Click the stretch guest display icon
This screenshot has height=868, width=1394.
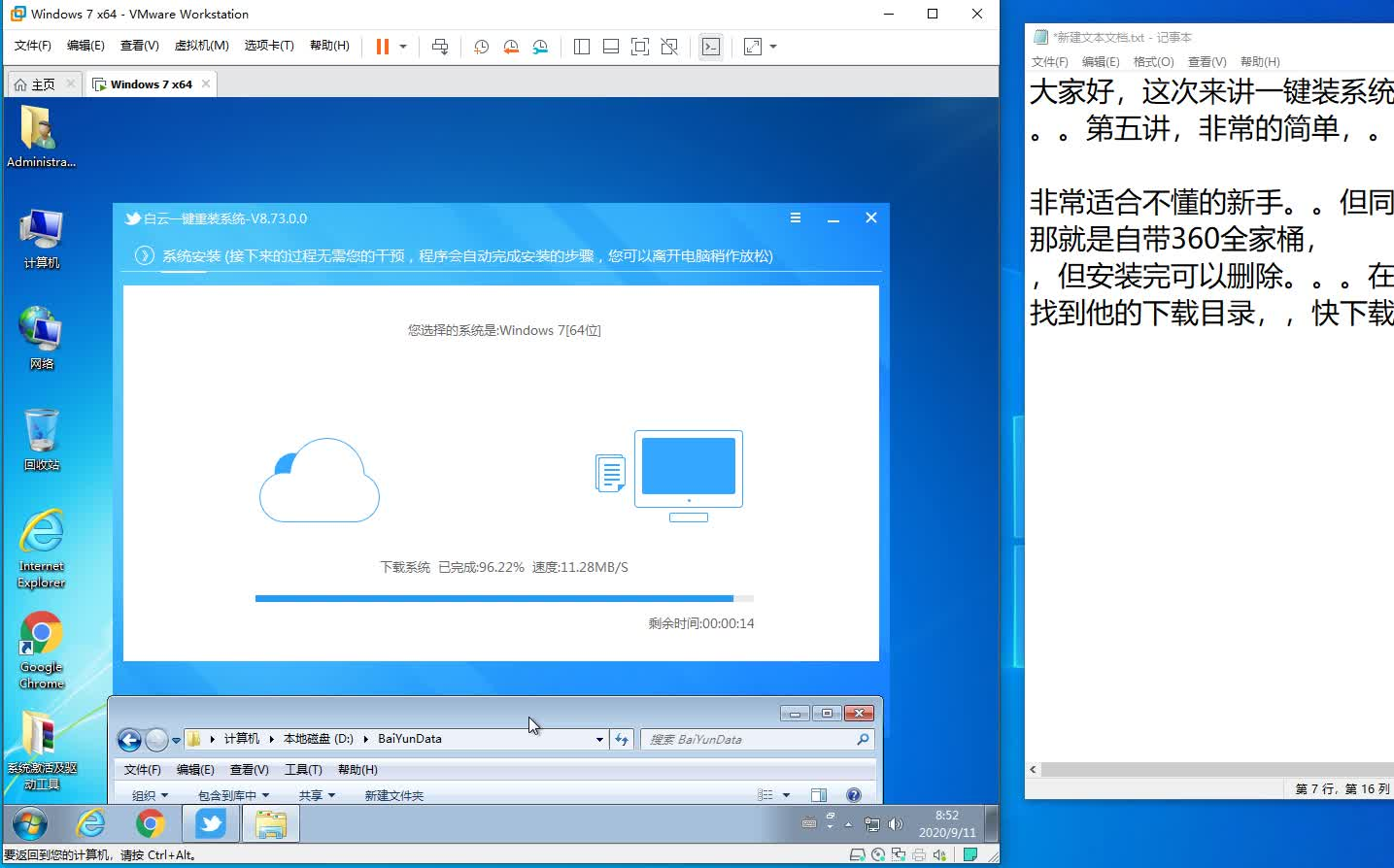pos(753,46)
